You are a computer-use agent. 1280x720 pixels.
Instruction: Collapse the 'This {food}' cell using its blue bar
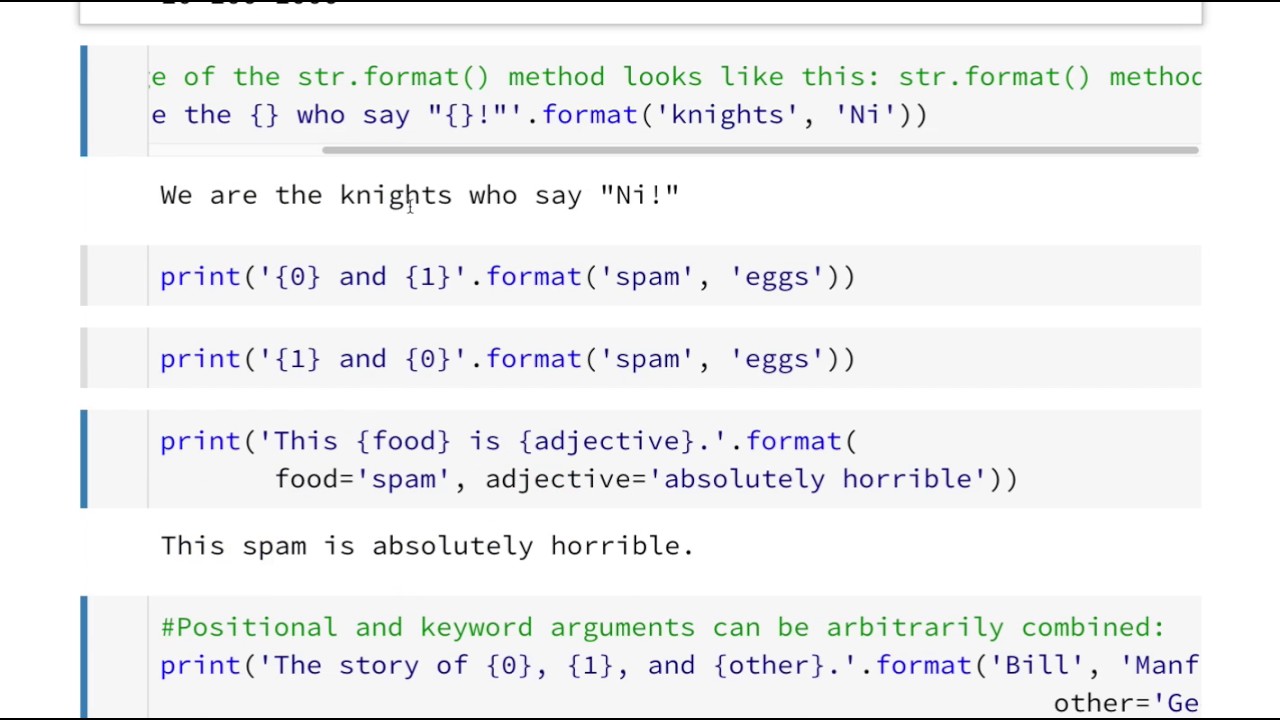tap(84, 459)
